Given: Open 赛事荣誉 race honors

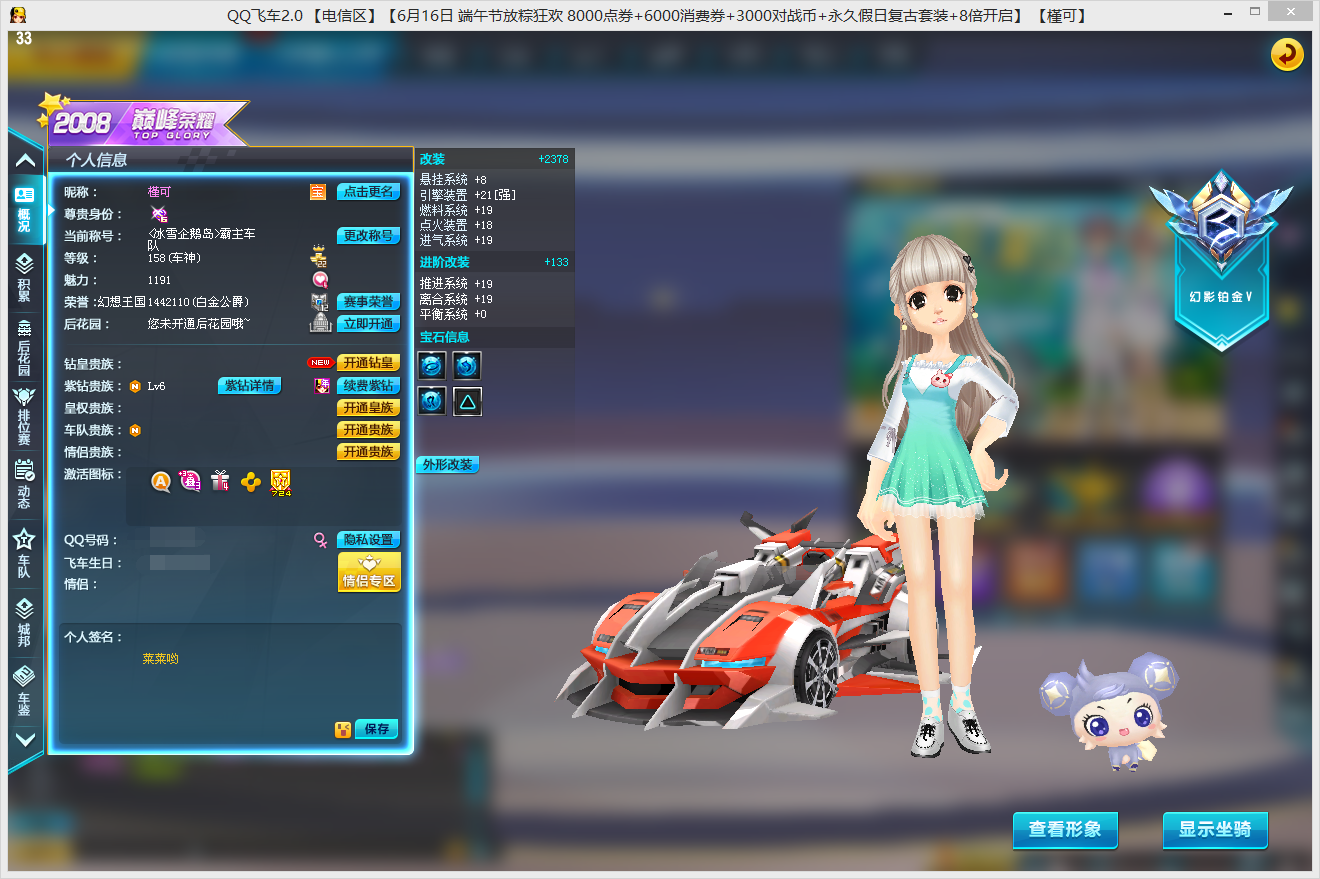Looking at the screenshot, I should click(368, 302).
